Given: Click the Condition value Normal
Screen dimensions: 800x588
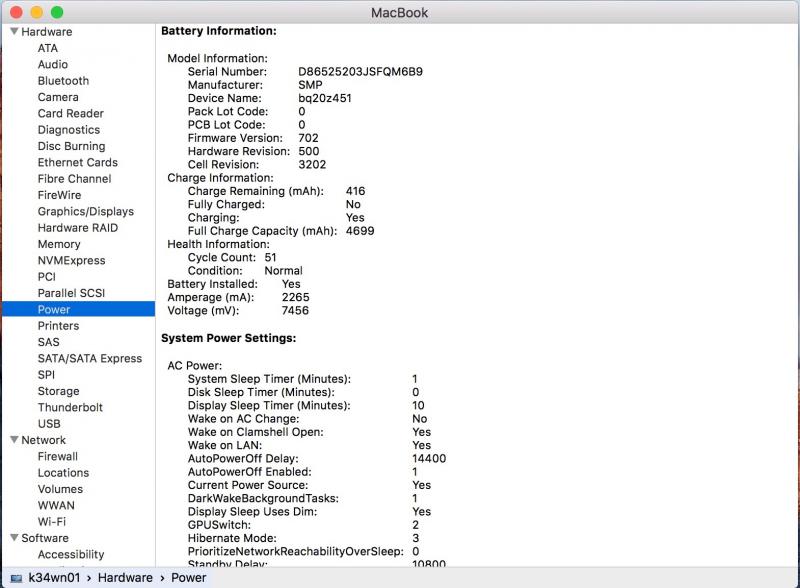Looking at the screenshot, I should 283,271.
